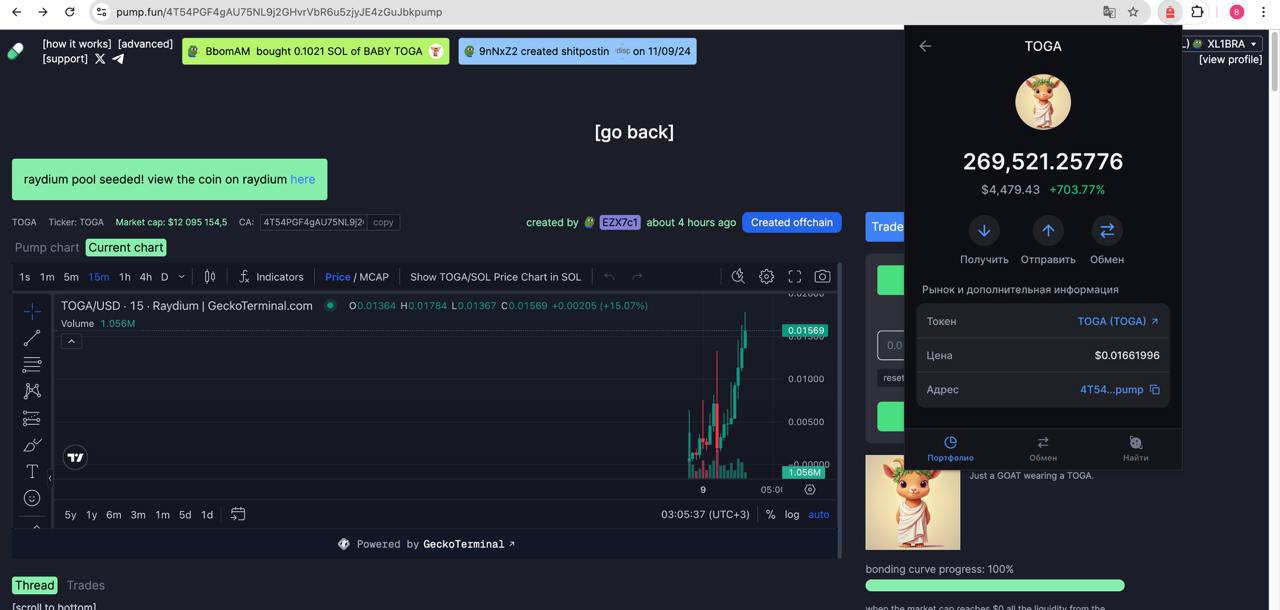Open the emoji sticker picker
Screen dimensions: 1280x610
click(32, 498)
